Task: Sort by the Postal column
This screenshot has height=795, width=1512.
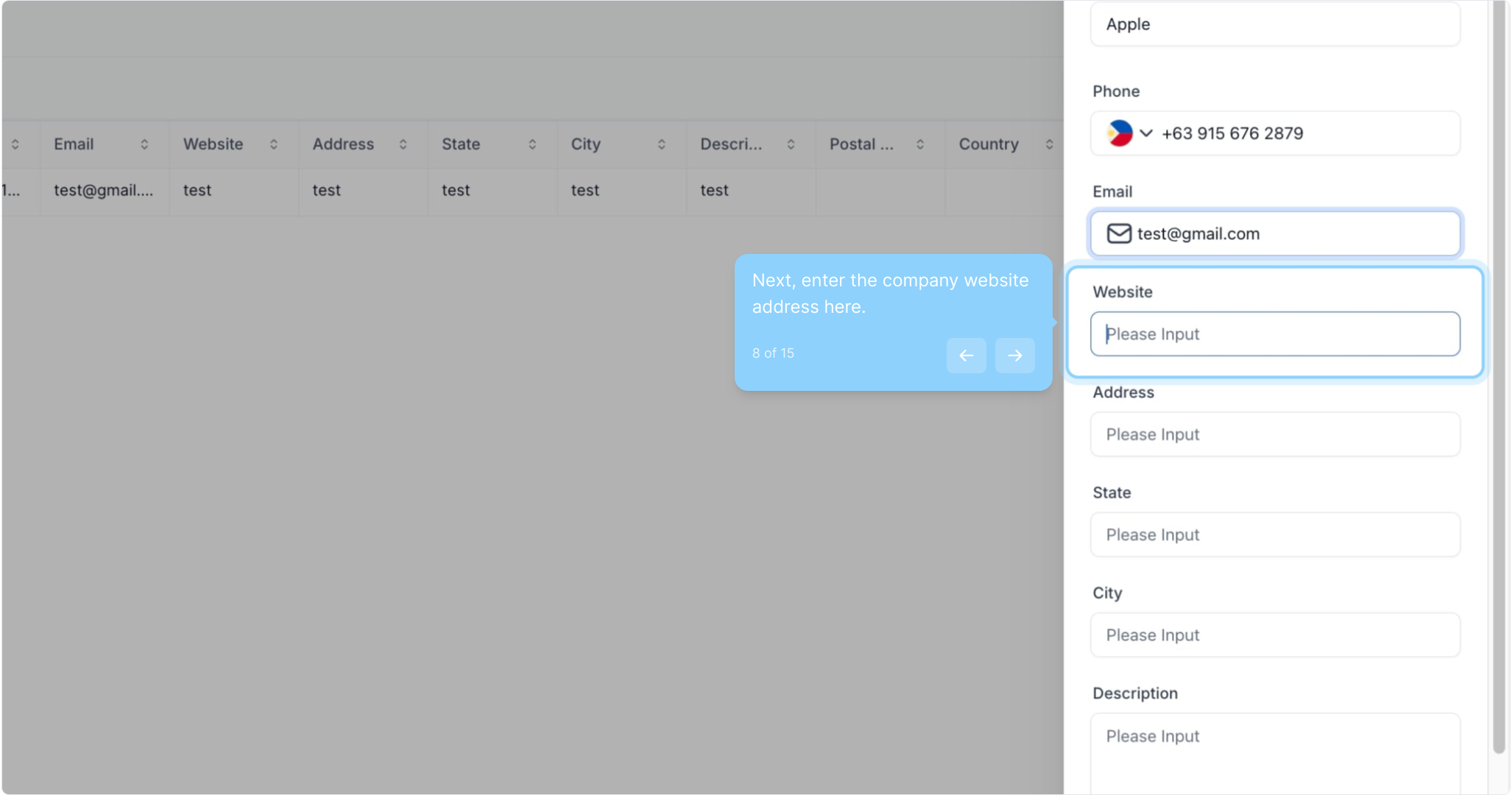Action: (920, 144)
